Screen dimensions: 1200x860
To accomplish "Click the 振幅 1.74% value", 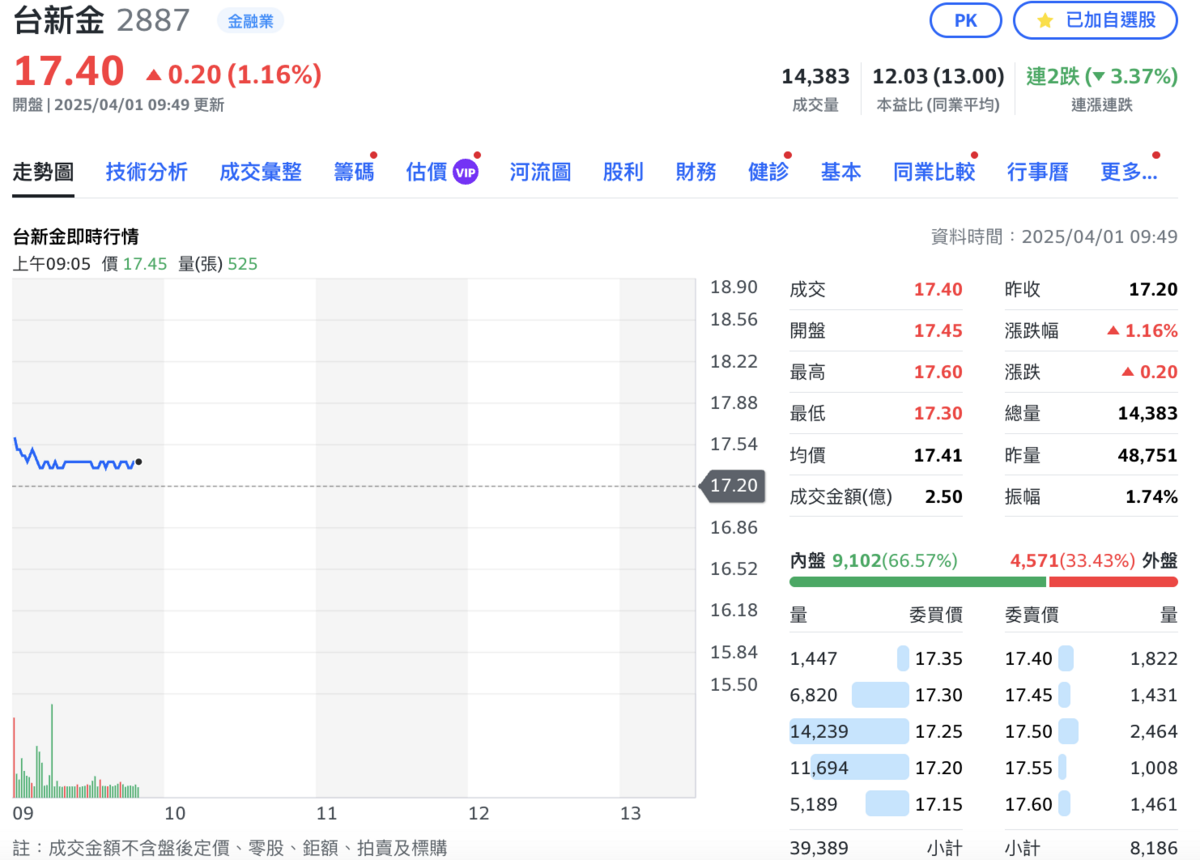I will (x=1152, y=496).
